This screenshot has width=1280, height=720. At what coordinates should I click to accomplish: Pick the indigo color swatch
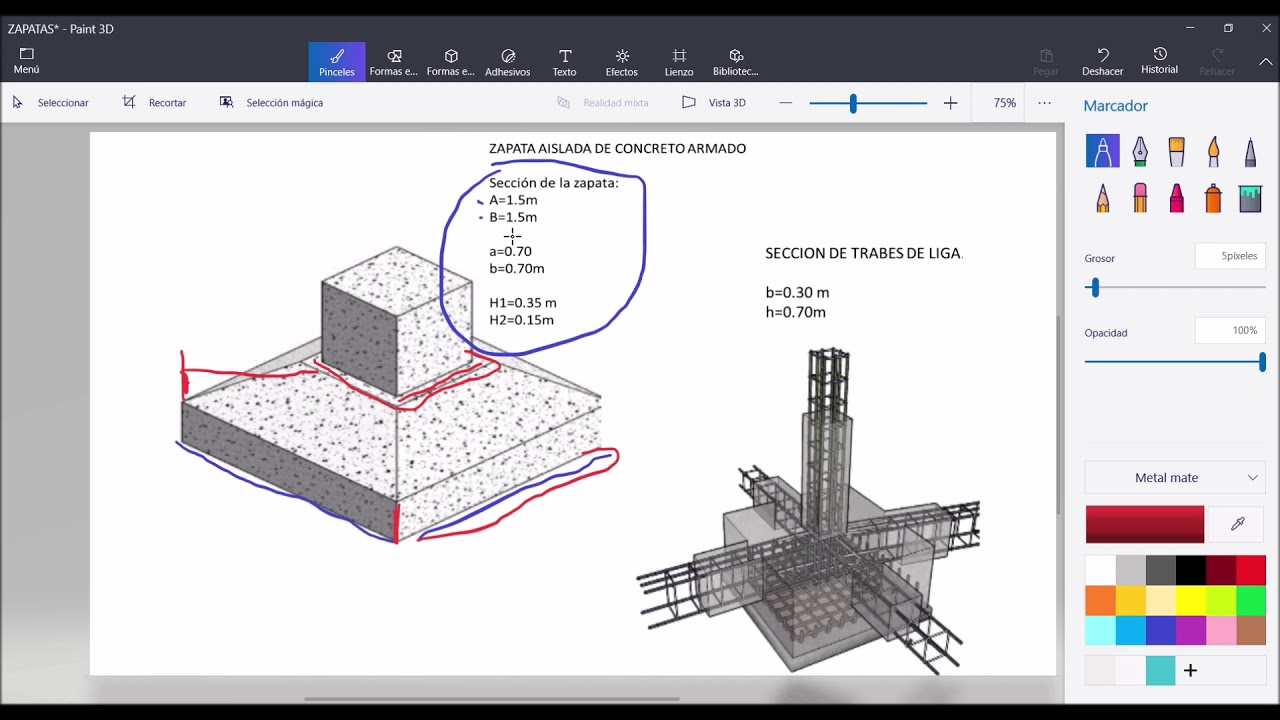click(1161, 630)
